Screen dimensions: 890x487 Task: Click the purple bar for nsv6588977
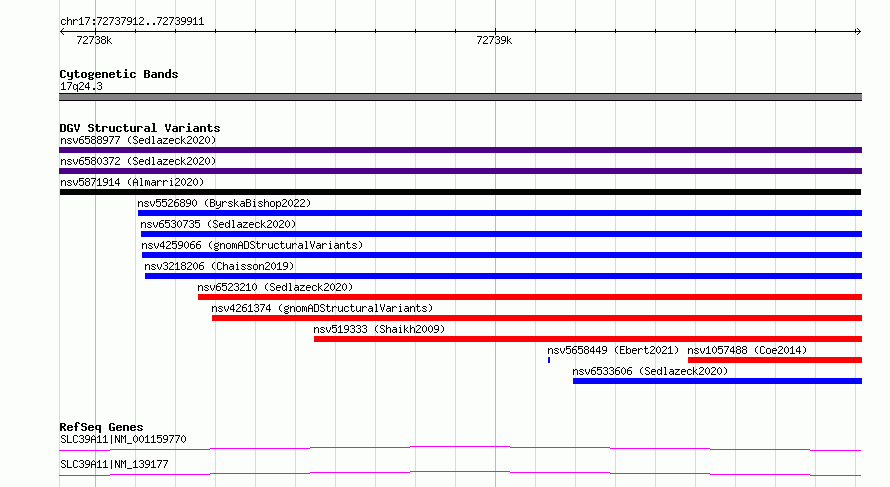[460, 150]
